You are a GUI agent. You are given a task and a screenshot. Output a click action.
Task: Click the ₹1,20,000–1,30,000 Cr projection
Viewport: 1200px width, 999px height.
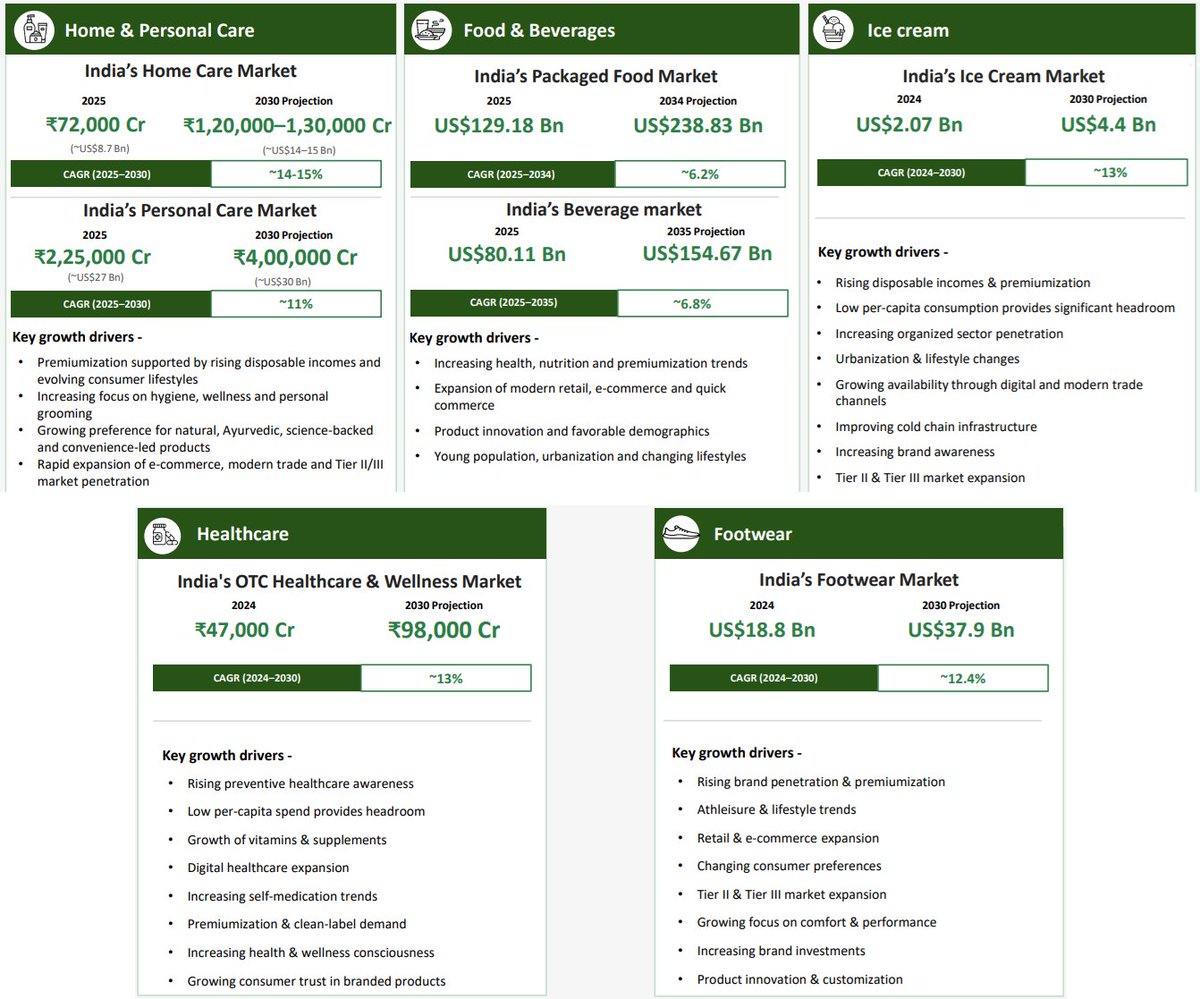(x=288, y=125)
